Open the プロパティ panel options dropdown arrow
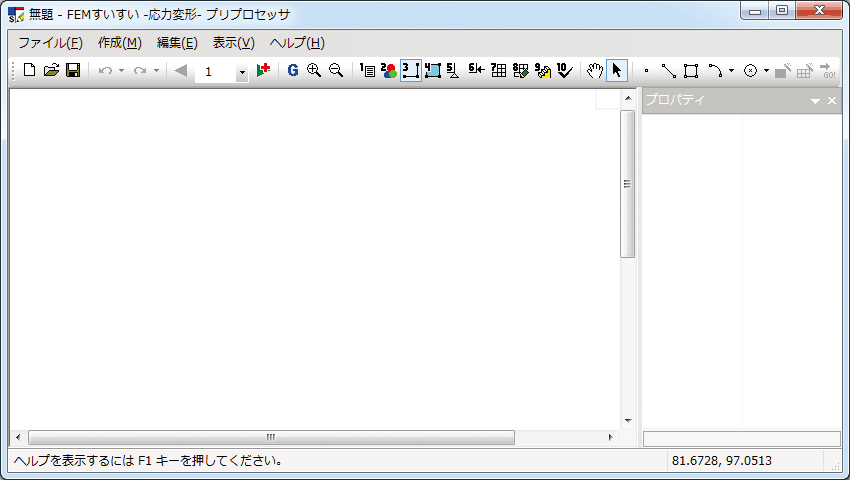This screenshot has height=480, width=850. click(x=815, y=101)
